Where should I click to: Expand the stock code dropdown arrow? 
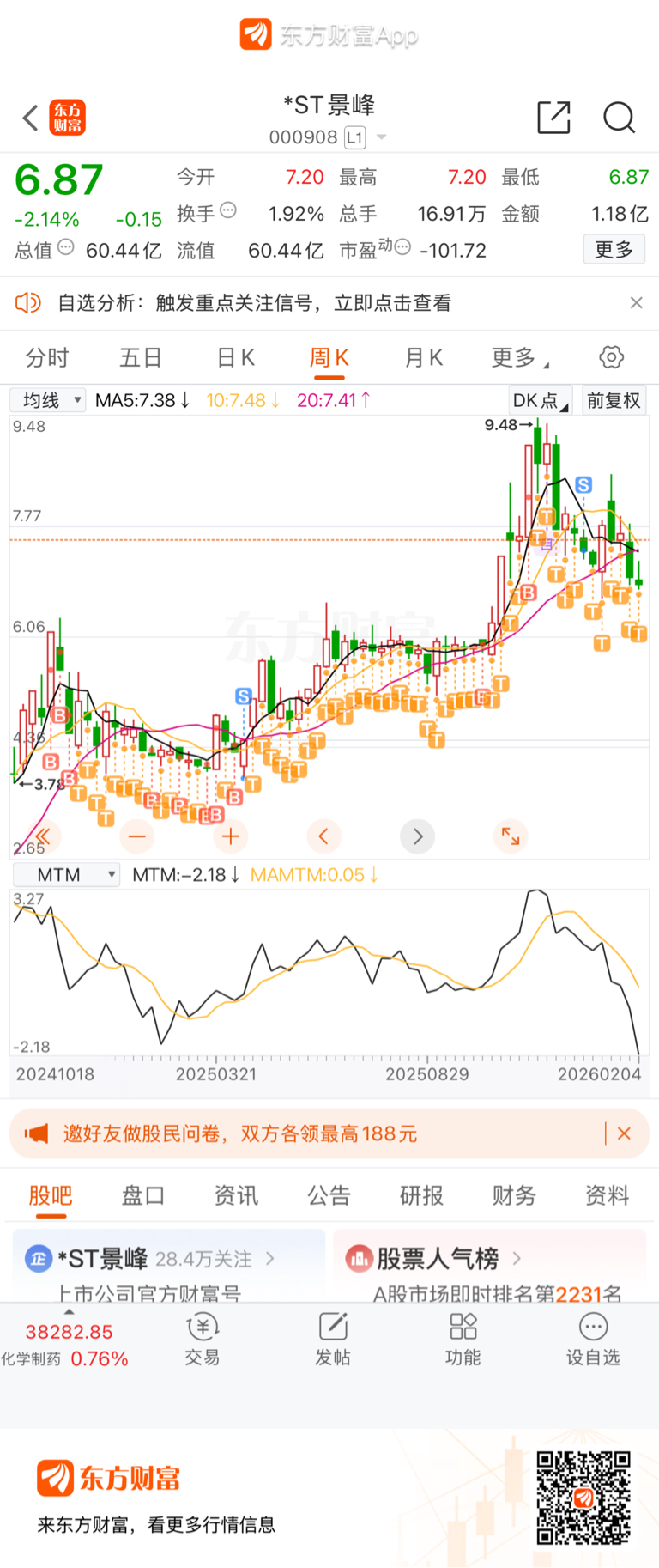tap(382, 137)
